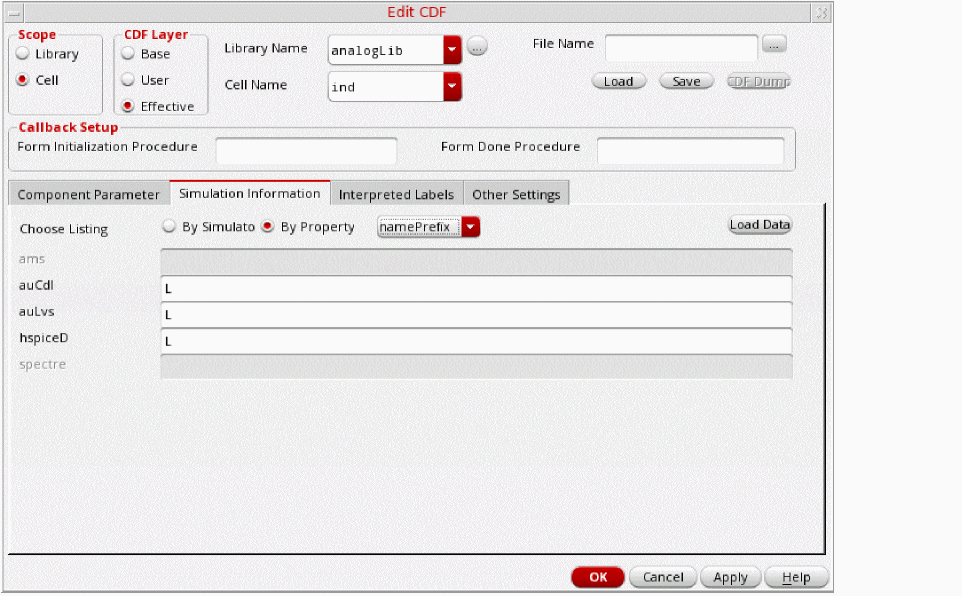Select the Cell scope radio button

click(23, 80)
